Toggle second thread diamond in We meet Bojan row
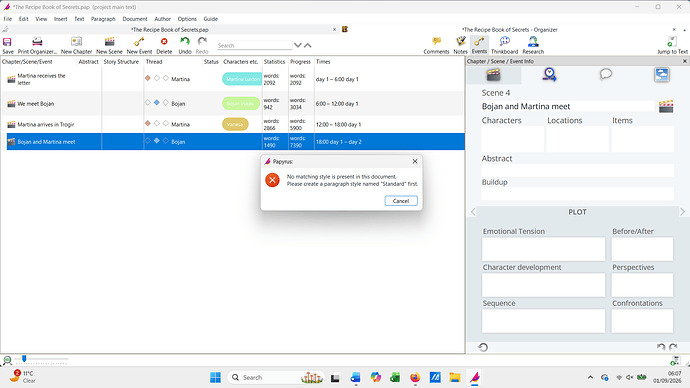Screen dimensions: 690x388 click(x=157, y=102)
